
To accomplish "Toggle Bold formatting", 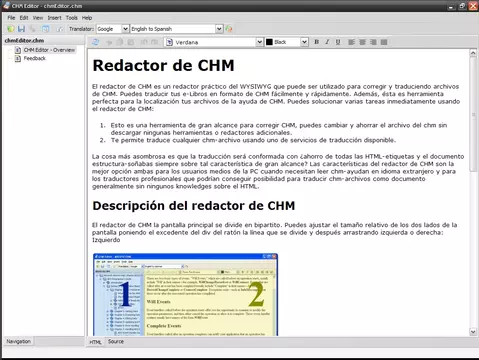I will pos(316,42).
